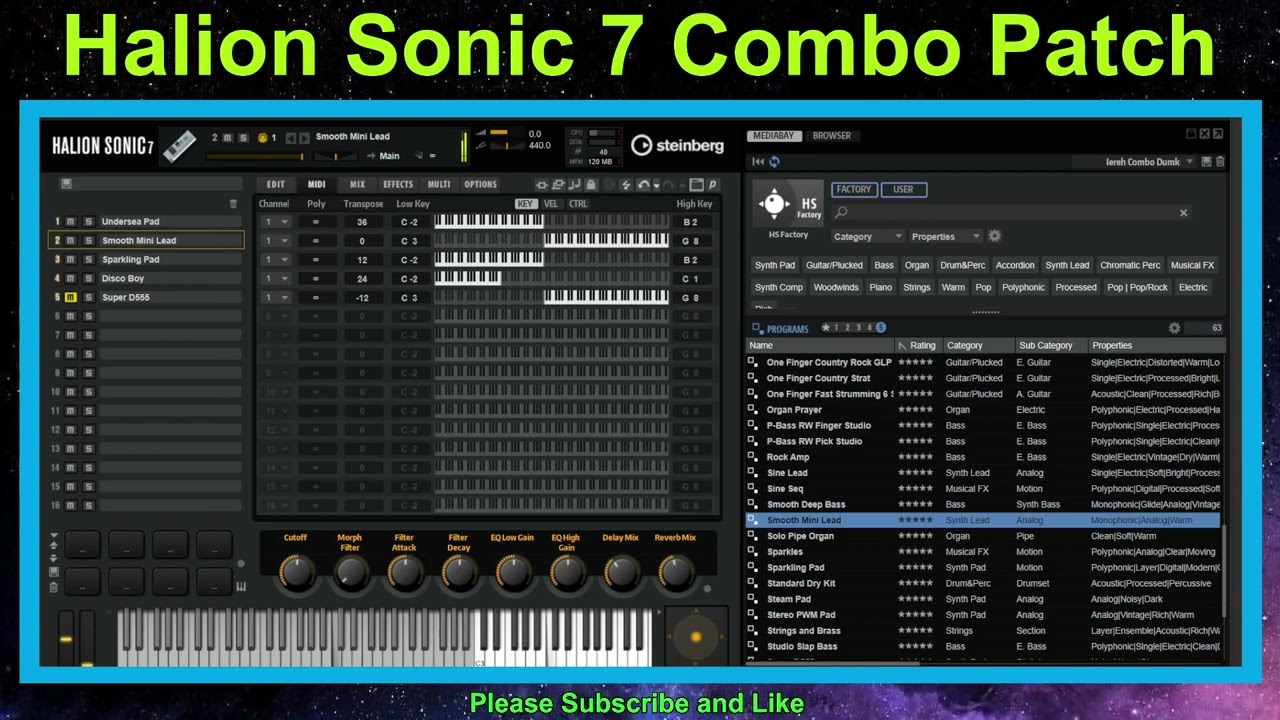
Task: Filter by Chromatic Perc tag
Action: click(x=1130, y=266)
